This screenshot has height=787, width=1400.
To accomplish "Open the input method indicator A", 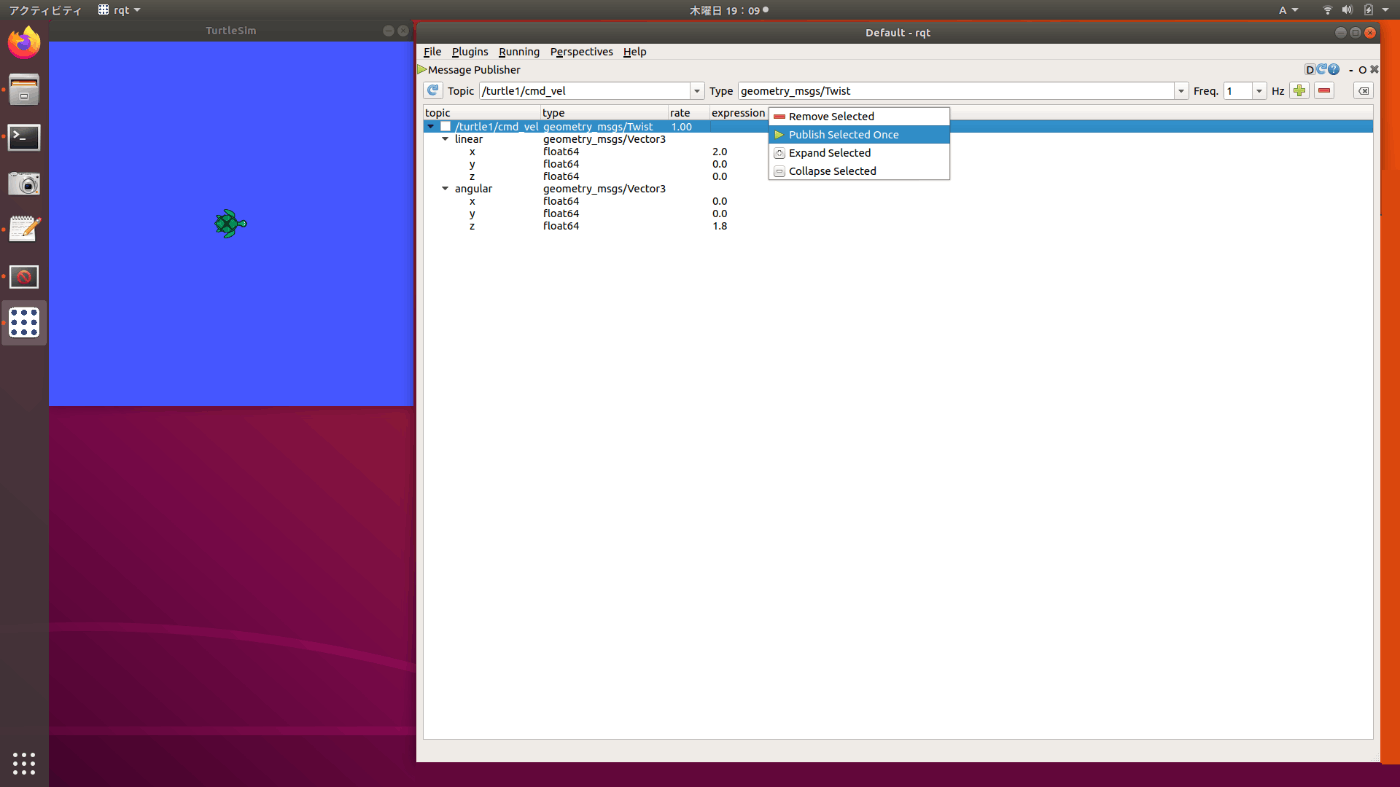I will coord(1288,10).
